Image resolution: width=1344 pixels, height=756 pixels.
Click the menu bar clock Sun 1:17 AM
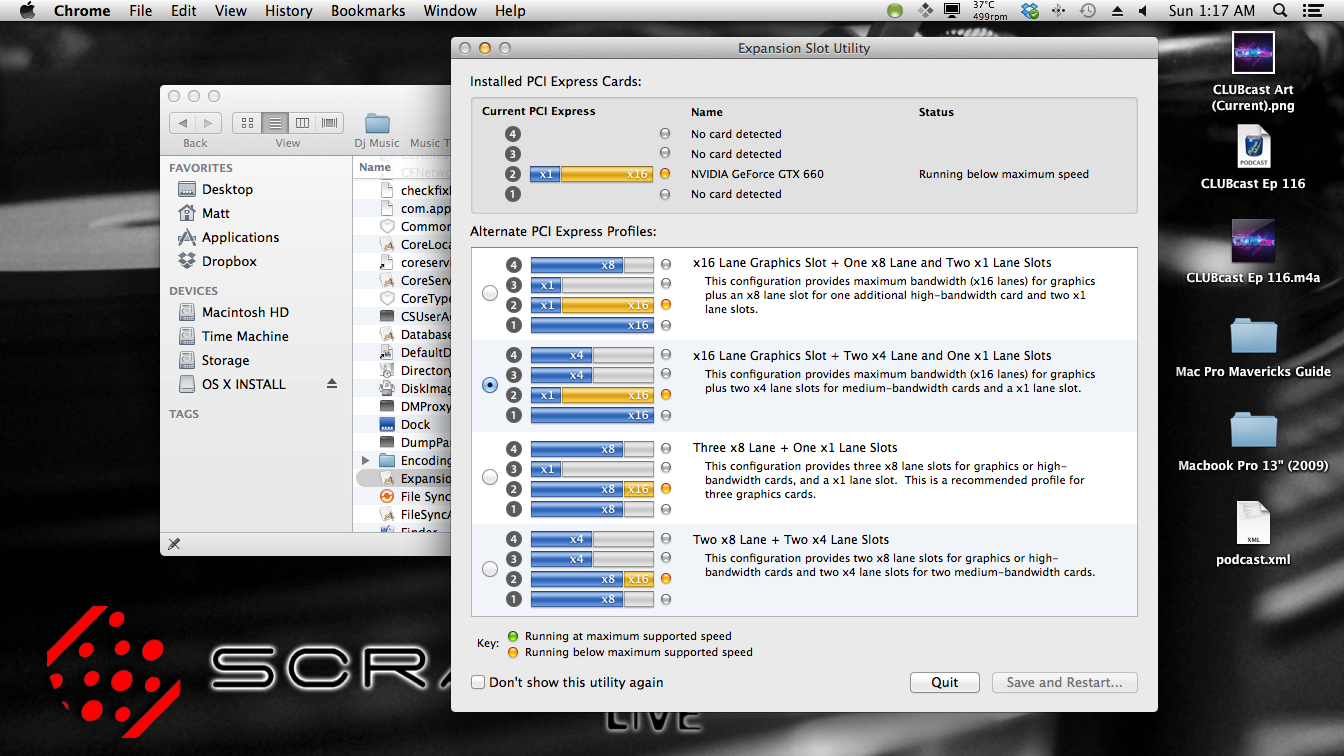pyautogui.click(x=1212, y=11)
